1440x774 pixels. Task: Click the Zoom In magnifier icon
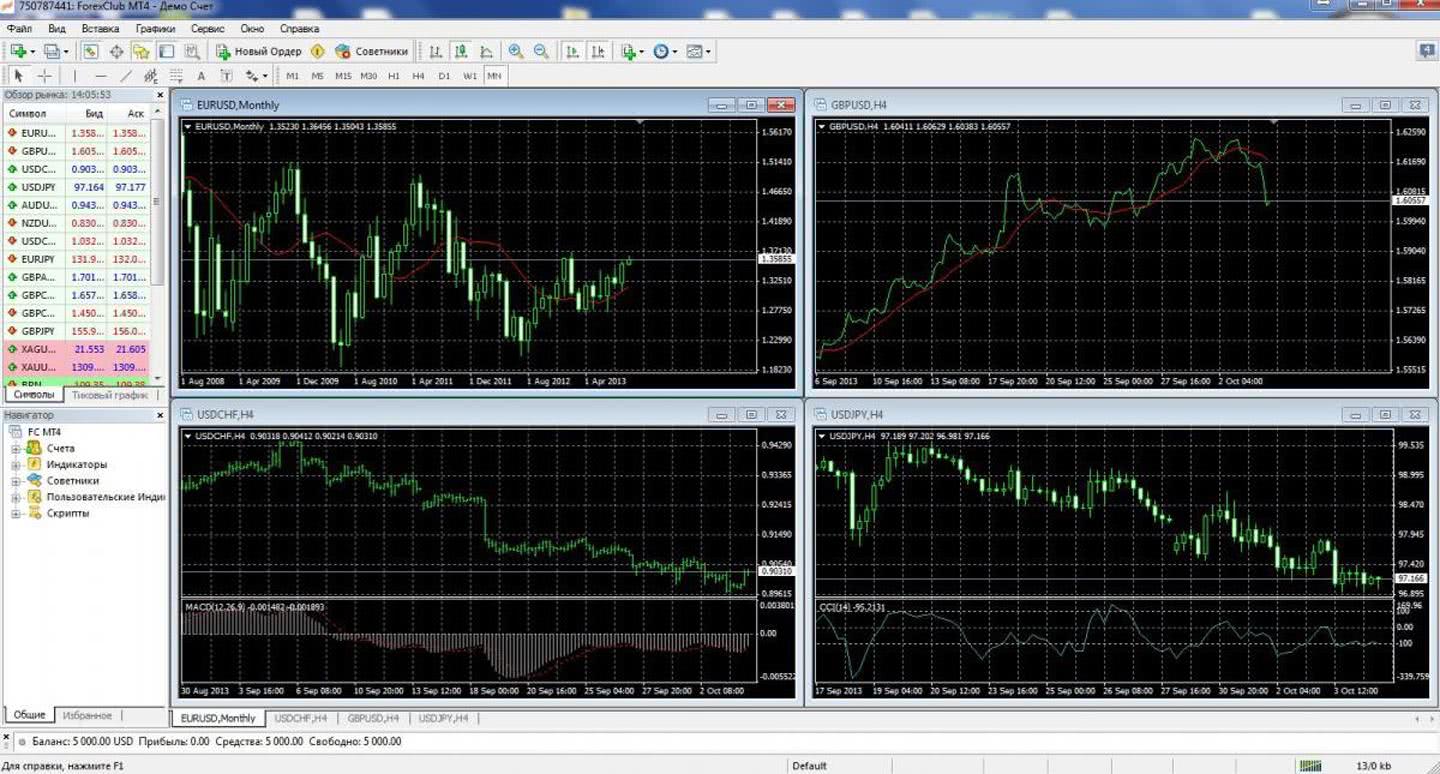pos(516,52)
